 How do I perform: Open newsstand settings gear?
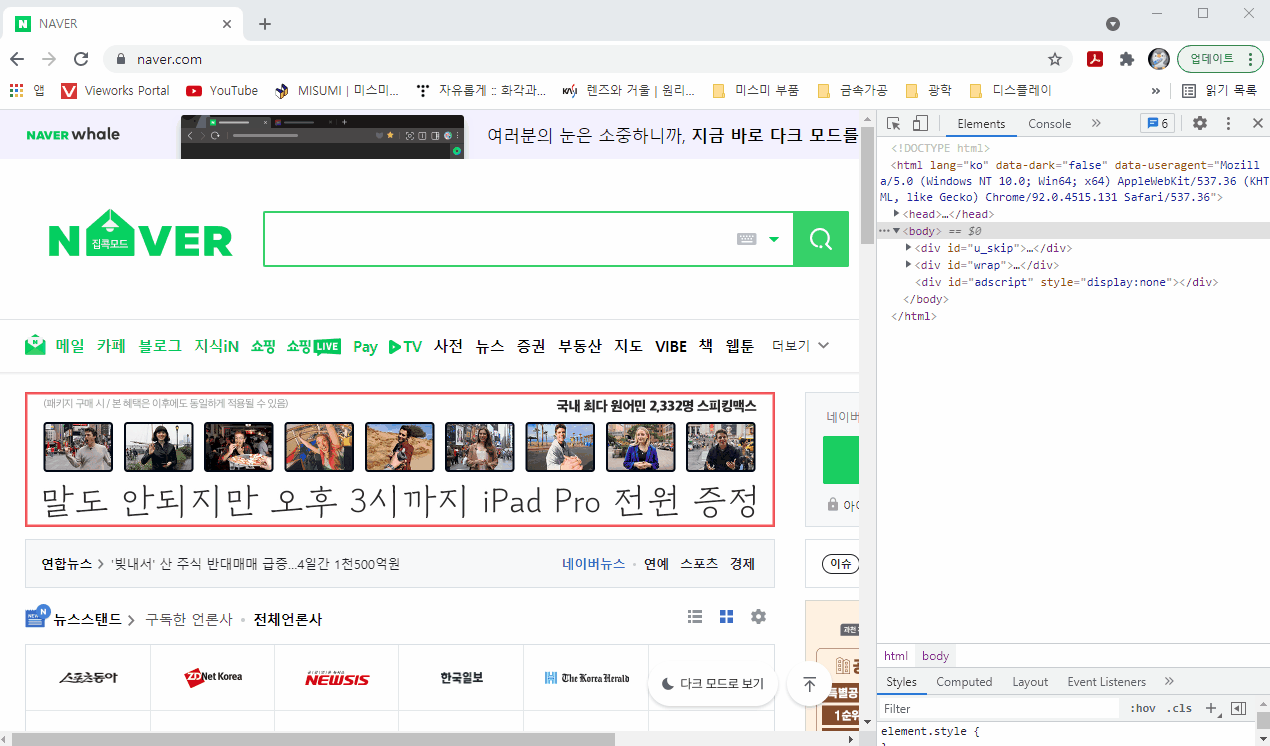758,616
